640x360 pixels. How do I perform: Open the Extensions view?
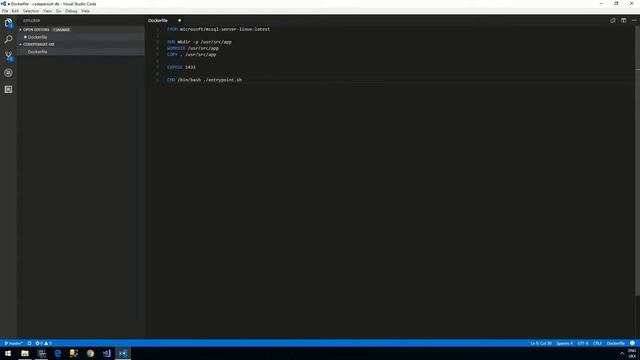point(8,89)
